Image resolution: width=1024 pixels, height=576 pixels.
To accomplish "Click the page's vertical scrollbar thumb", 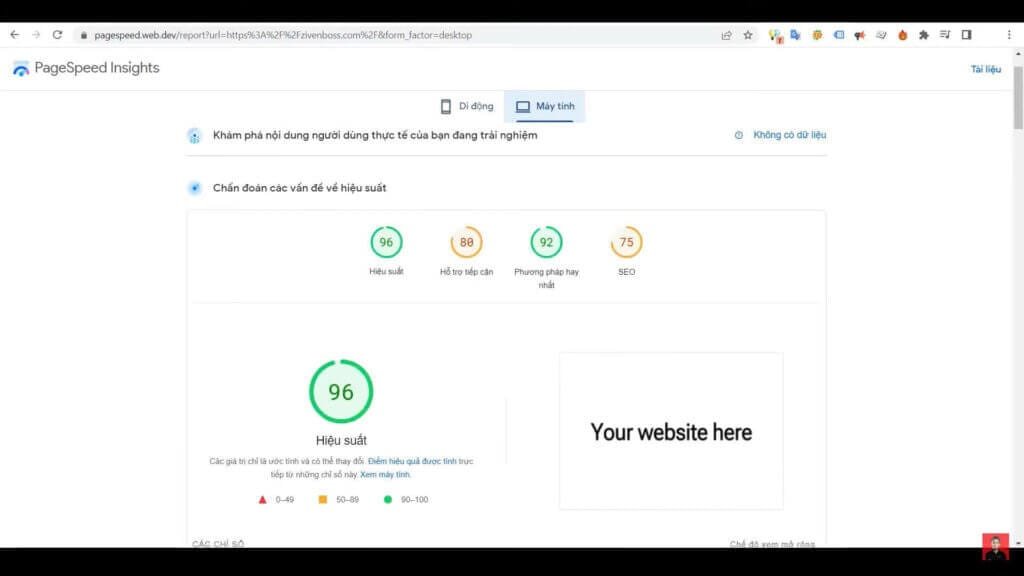I will coord(1018,97).
